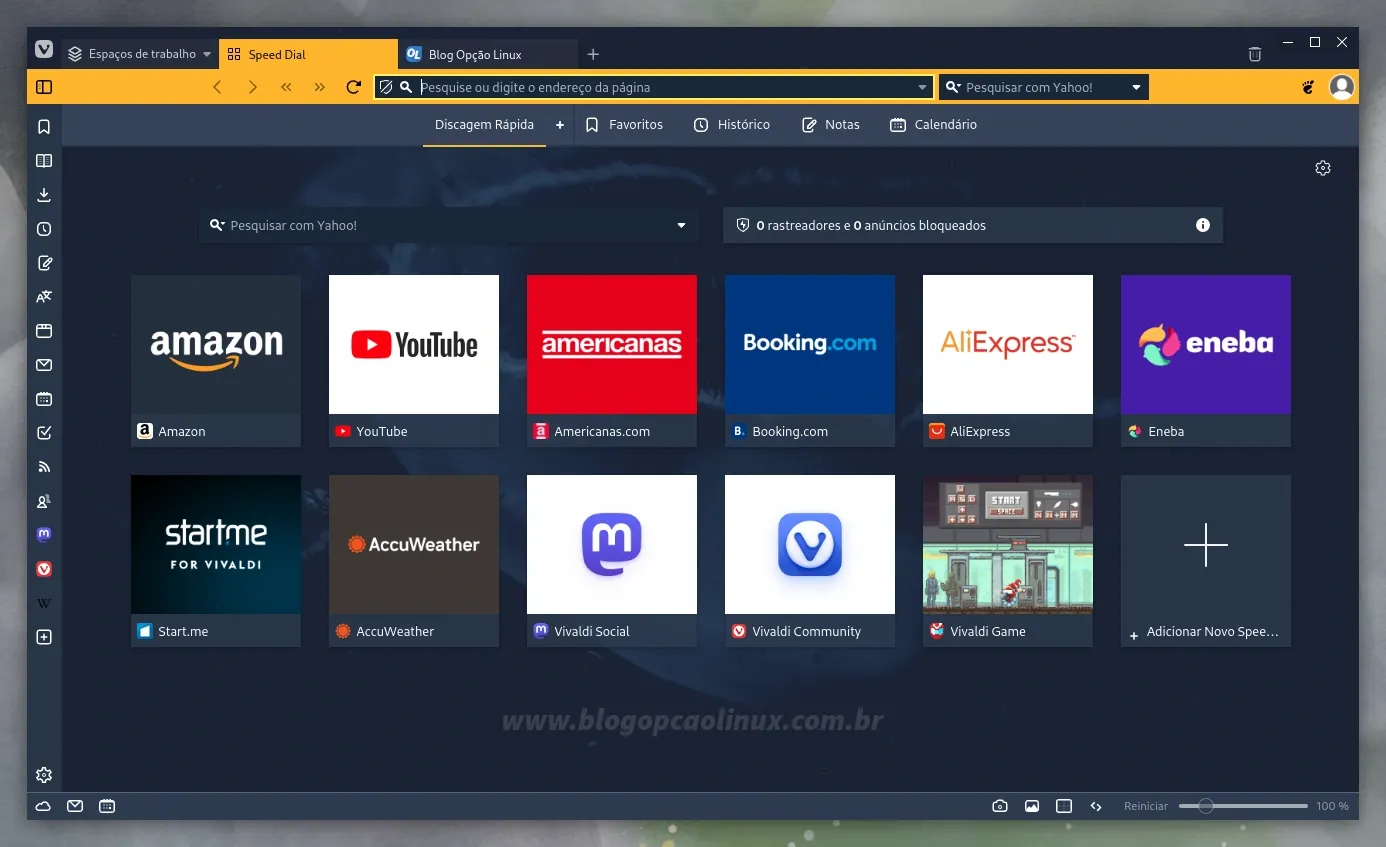Click the capture page camera icon
The image size is (1386, 847).
1000,806
